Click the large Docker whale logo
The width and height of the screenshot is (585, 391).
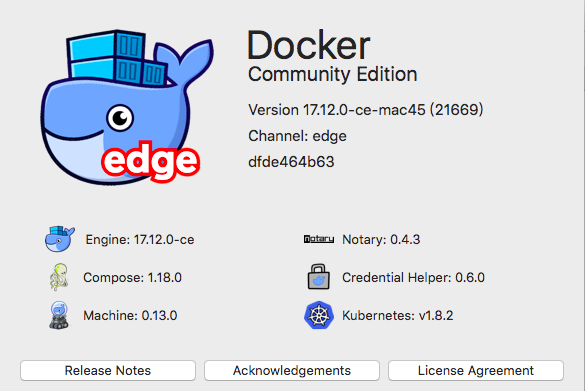127,107
